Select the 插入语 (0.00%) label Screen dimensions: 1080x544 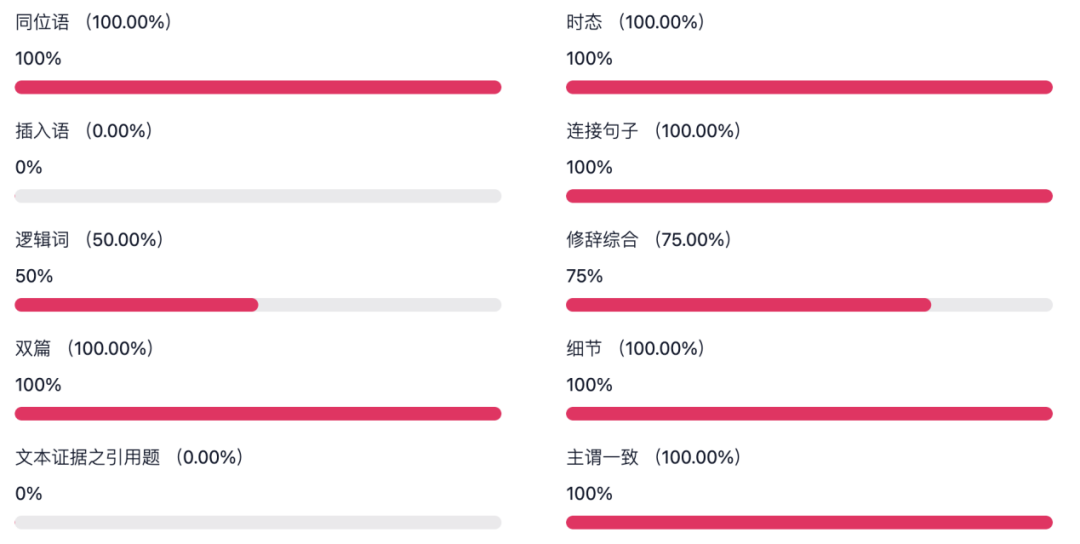click(x=84, y=131)
